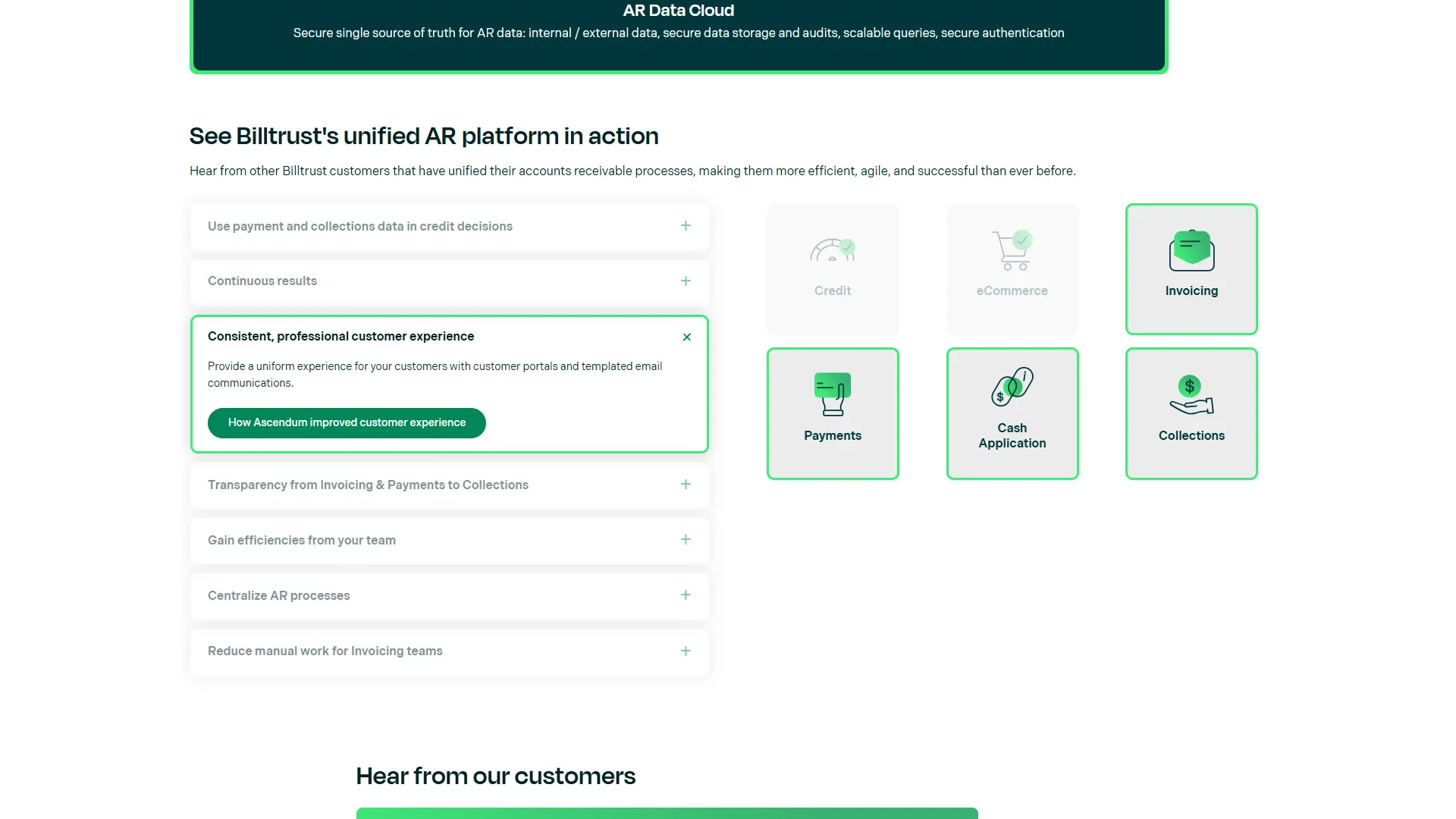
Task: Expand 'Transparency from Invoicing & Payments' plus icon
Action: click(x=686, y=485)
